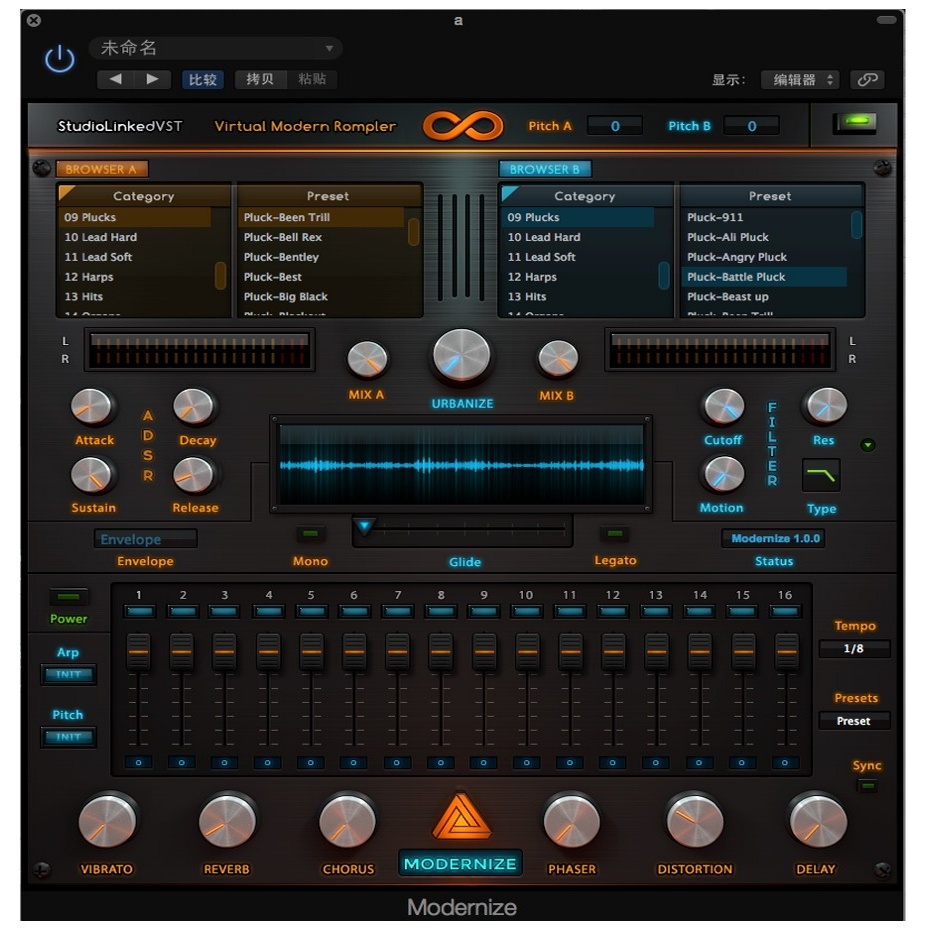Select the filter Type shape icon
The image size is (930, 930).
pyautogui.click(x=821, y=475)
